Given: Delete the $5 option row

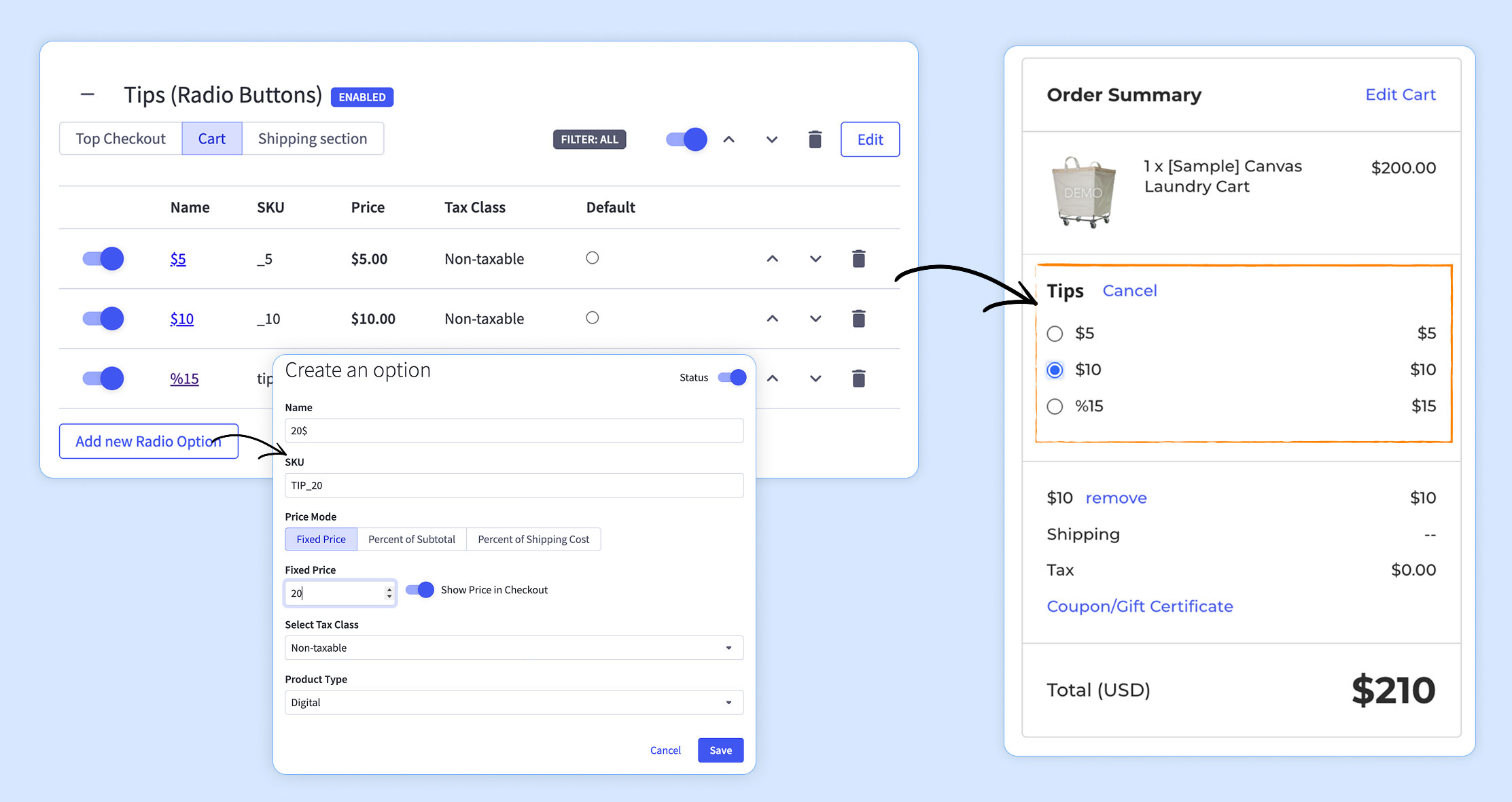Looking at the screenshot, I should point(858,259).
